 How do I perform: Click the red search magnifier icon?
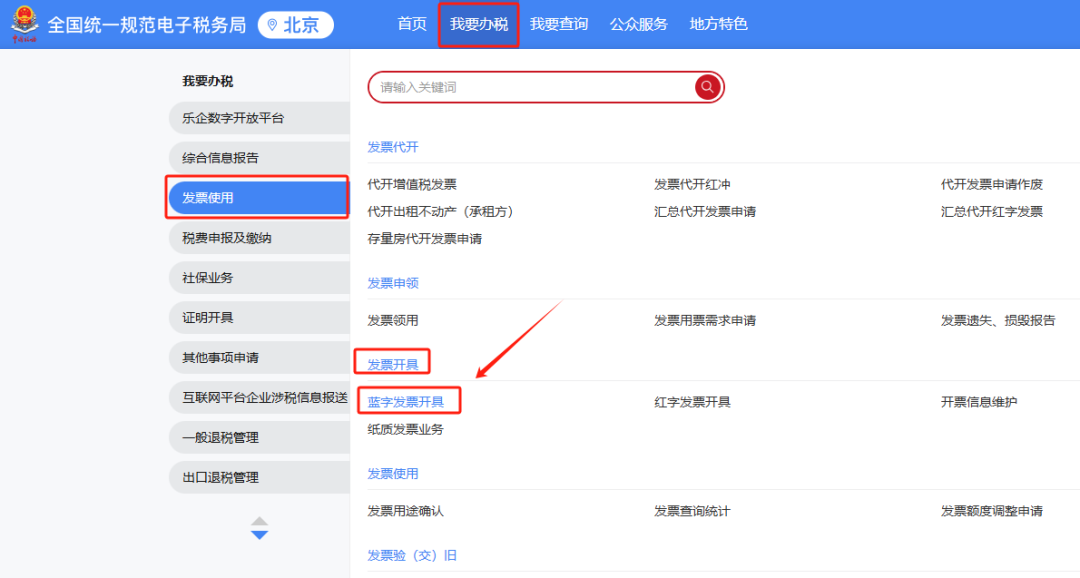(707, 87)
